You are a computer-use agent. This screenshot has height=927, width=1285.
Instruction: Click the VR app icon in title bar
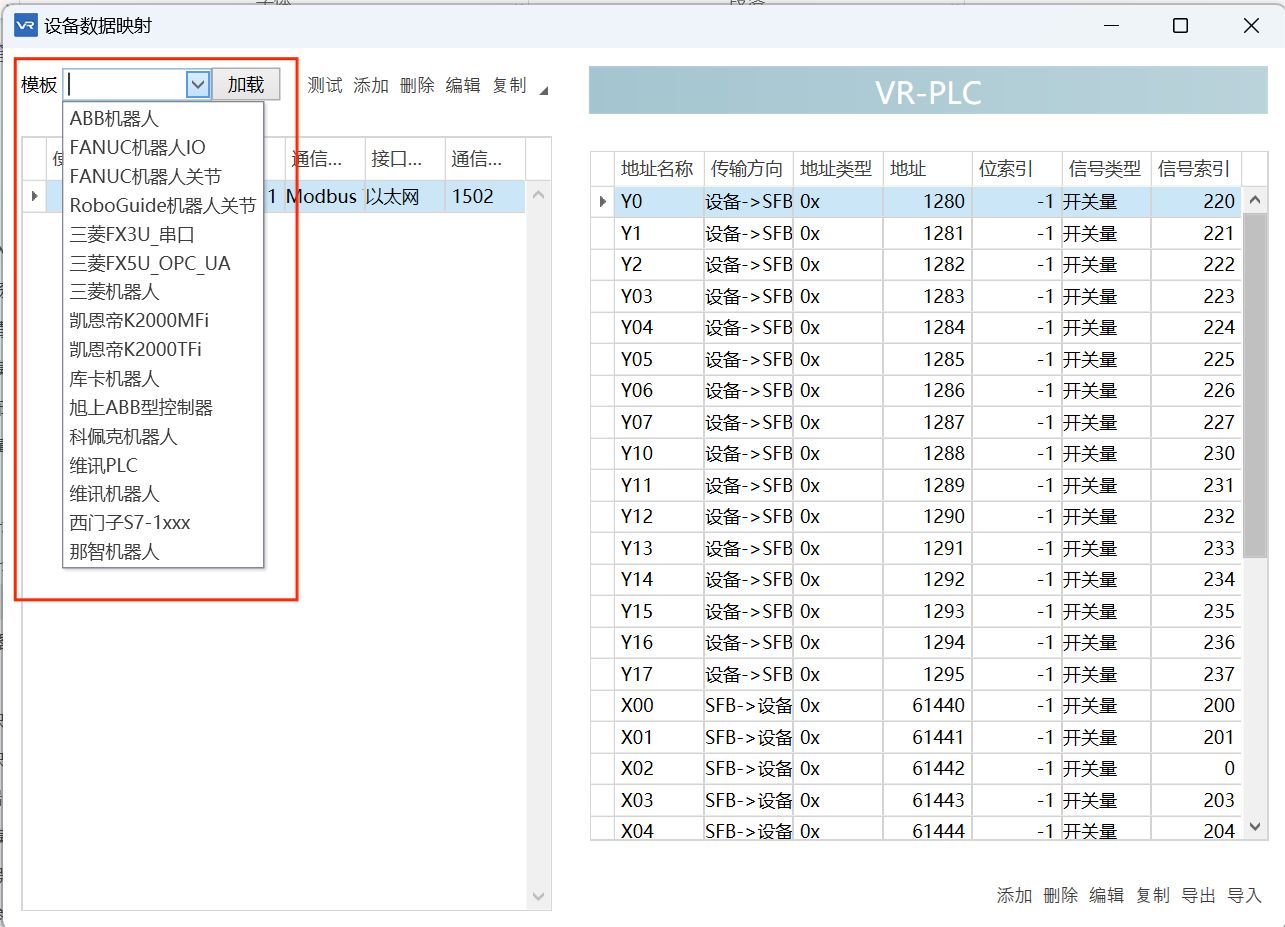[x=26, y=26]
